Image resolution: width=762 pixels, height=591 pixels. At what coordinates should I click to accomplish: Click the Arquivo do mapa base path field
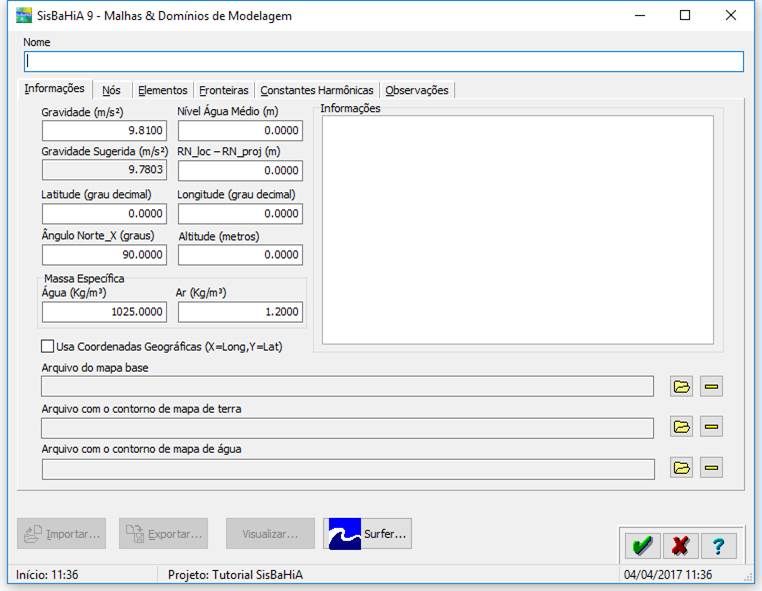point(347,386)
